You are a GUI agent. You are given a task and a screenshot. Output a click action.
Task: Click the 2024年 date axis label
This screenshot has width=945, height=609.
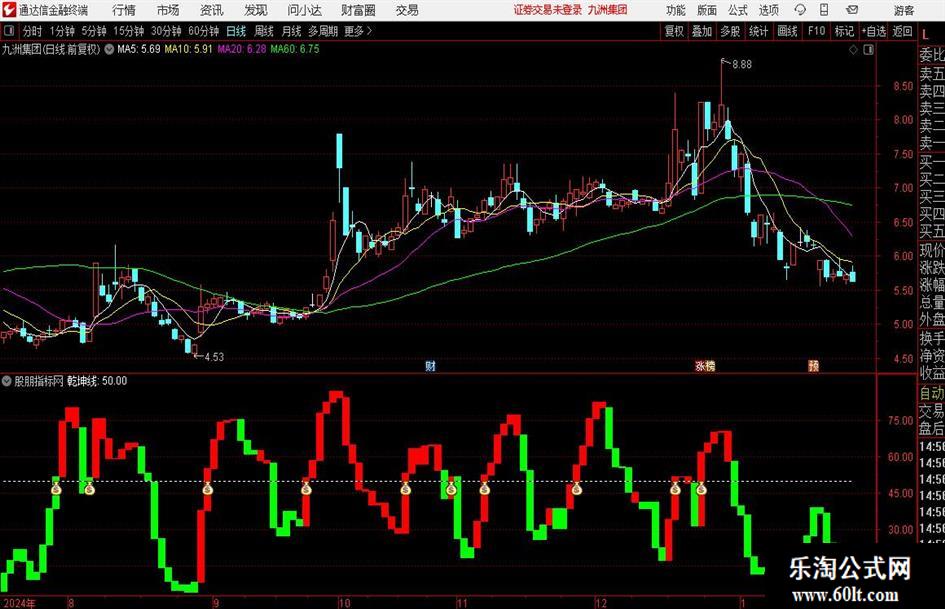coord(19,602)
